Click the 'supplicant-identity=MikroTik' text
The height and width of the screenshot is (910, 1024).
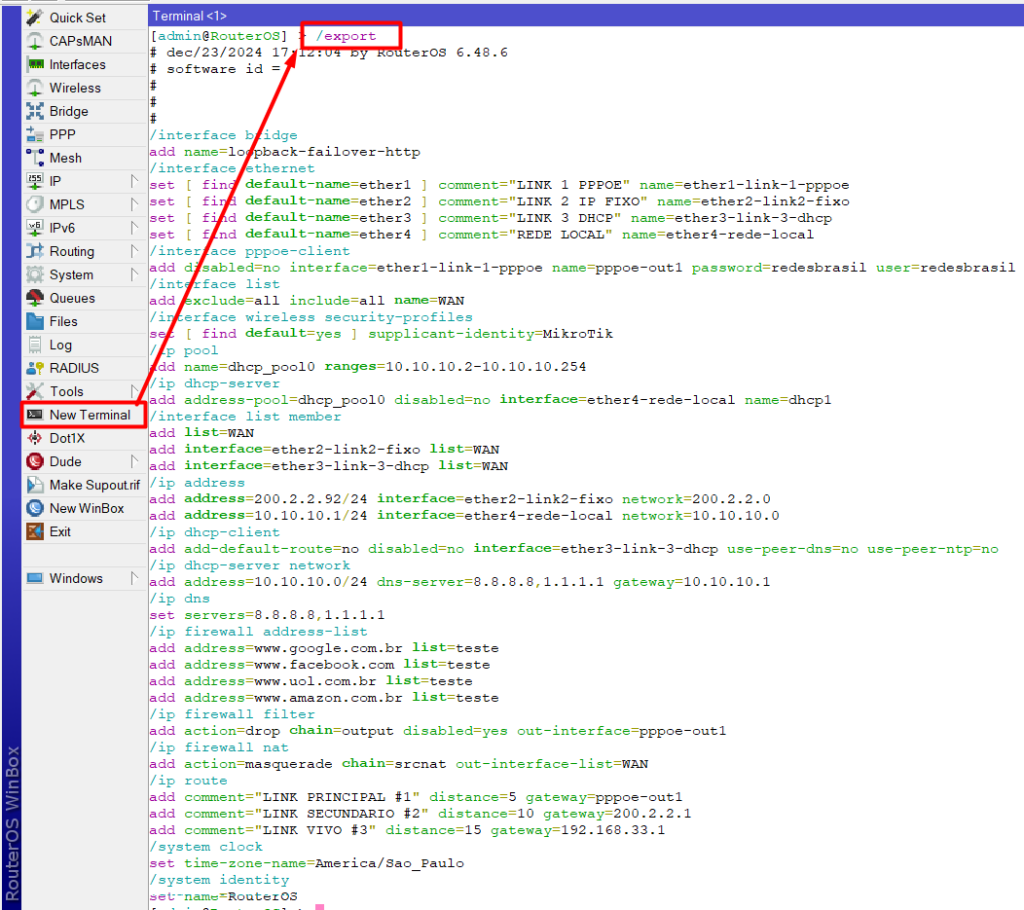[490, 334]
